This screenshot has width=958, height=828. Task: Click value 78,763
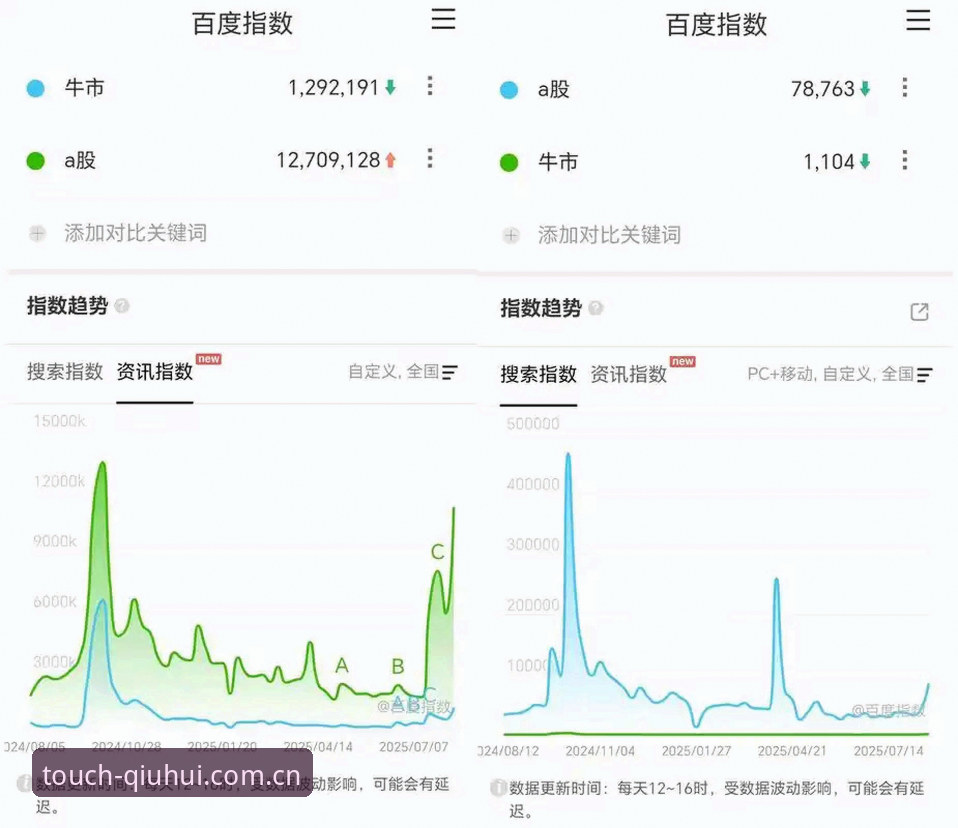pyautogui.click(x=822, y=89)
